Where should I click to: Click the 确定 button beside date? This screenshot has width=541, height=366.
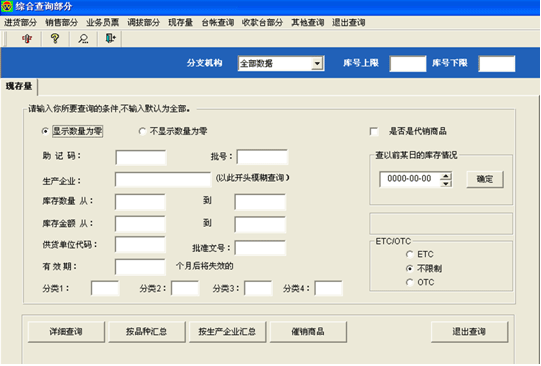(485, 179)
